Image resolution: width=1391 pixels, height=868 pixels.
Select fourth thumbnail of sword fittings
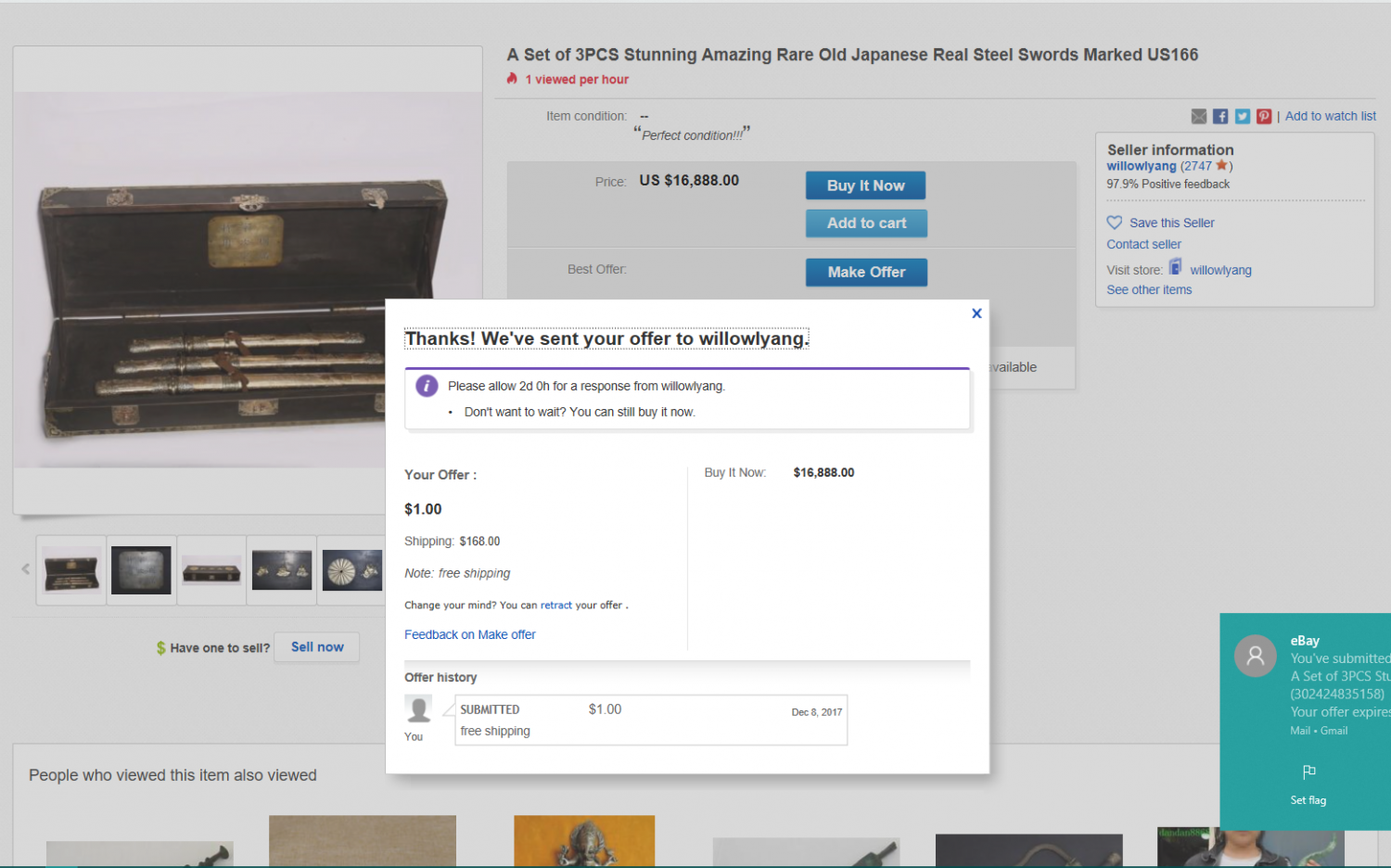pyautogui.click(x=282, y=570)
